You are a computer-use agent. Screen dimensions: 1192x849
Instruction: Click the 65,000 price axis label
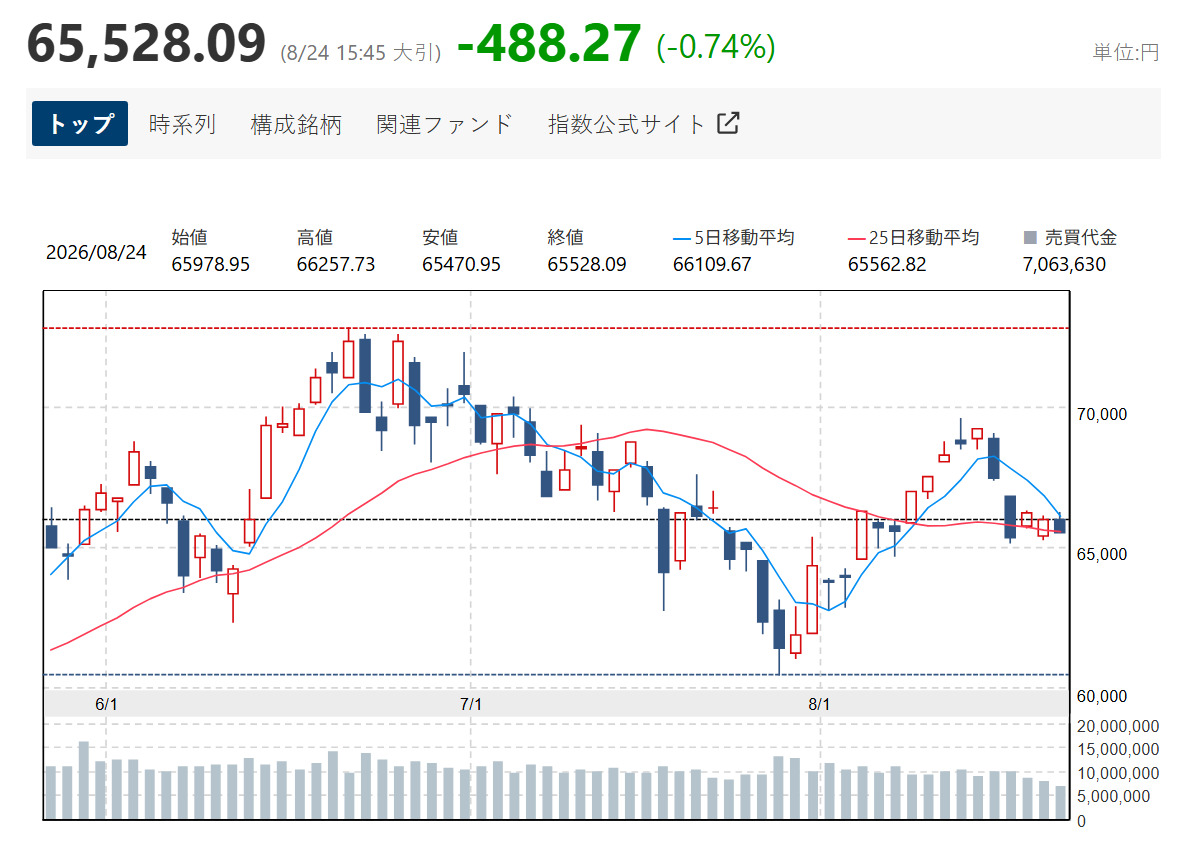pyautogui.click(x=1102, y=554)
